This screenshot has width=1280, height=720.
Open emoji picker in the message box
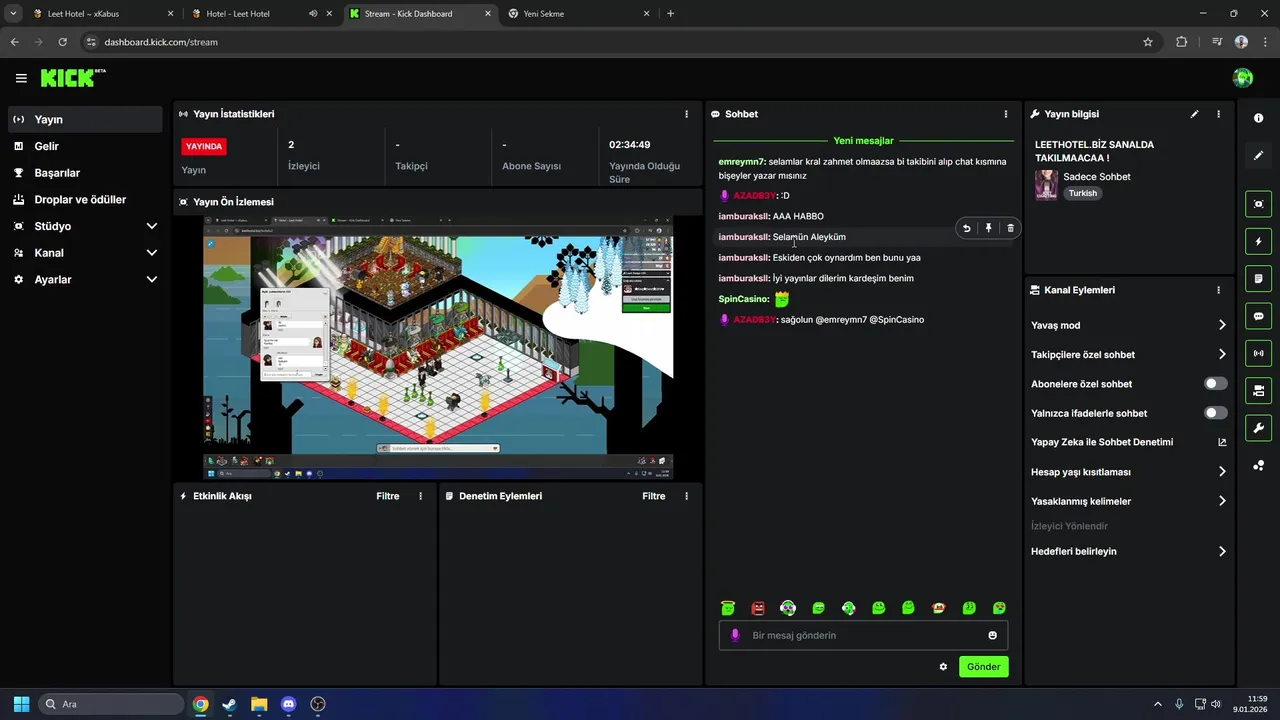click(992, 635)
